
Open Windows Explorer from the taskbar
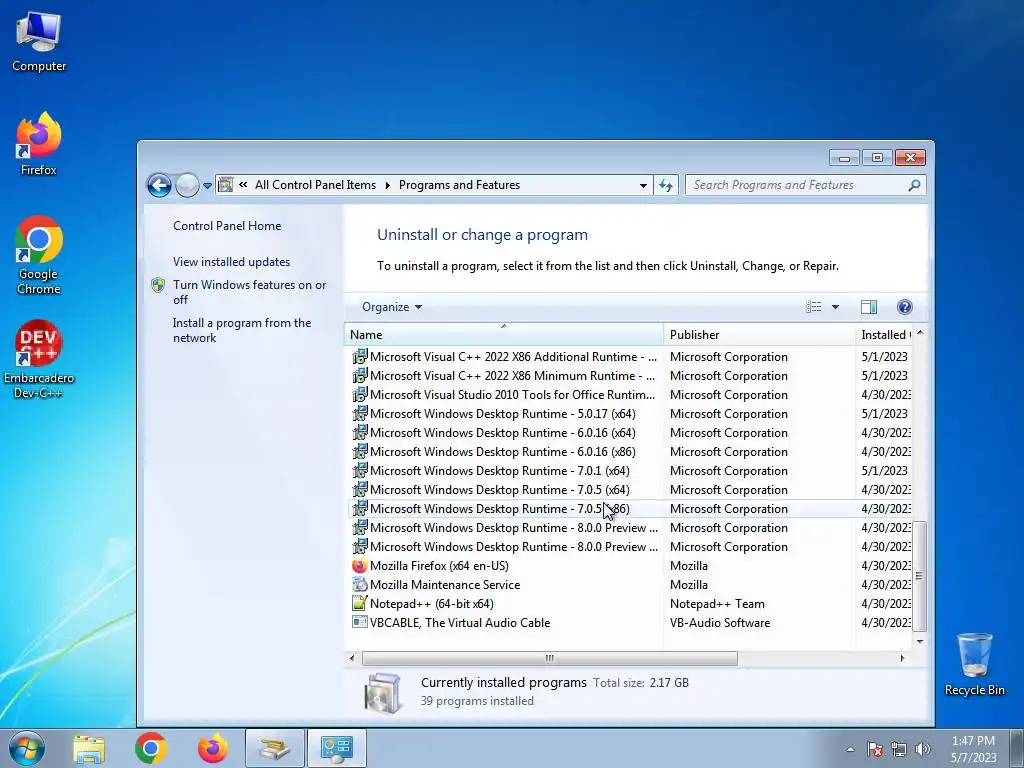(x=89, y=749)
